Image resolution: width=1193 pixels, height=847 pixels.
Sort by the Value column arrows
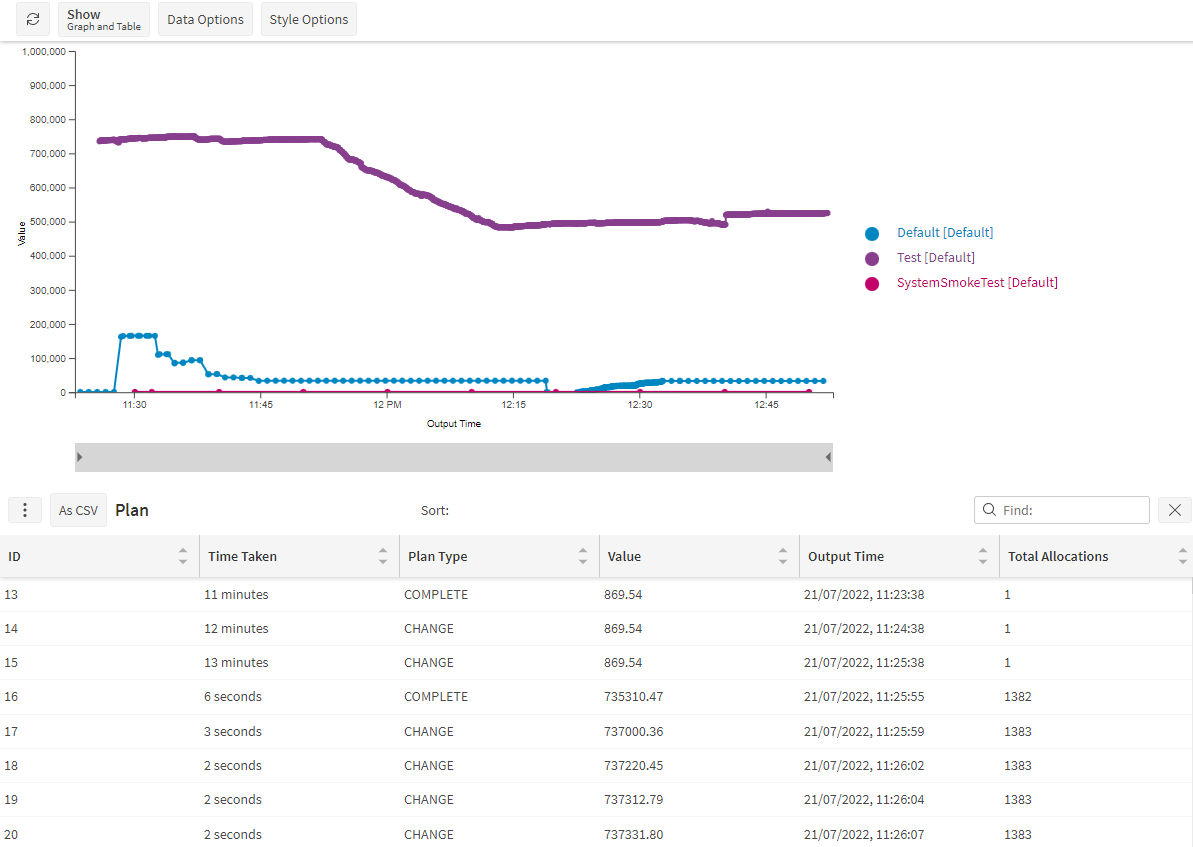783,556
